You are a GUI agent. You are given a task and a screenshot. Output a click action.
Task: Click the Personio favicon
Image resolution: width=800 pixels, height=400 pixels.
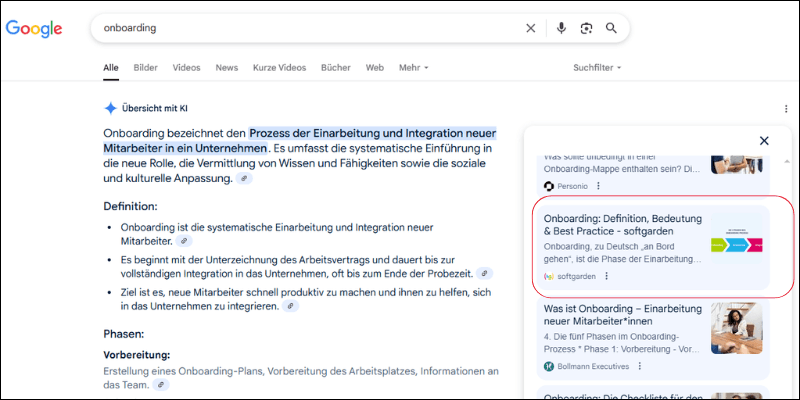point(549,186)
